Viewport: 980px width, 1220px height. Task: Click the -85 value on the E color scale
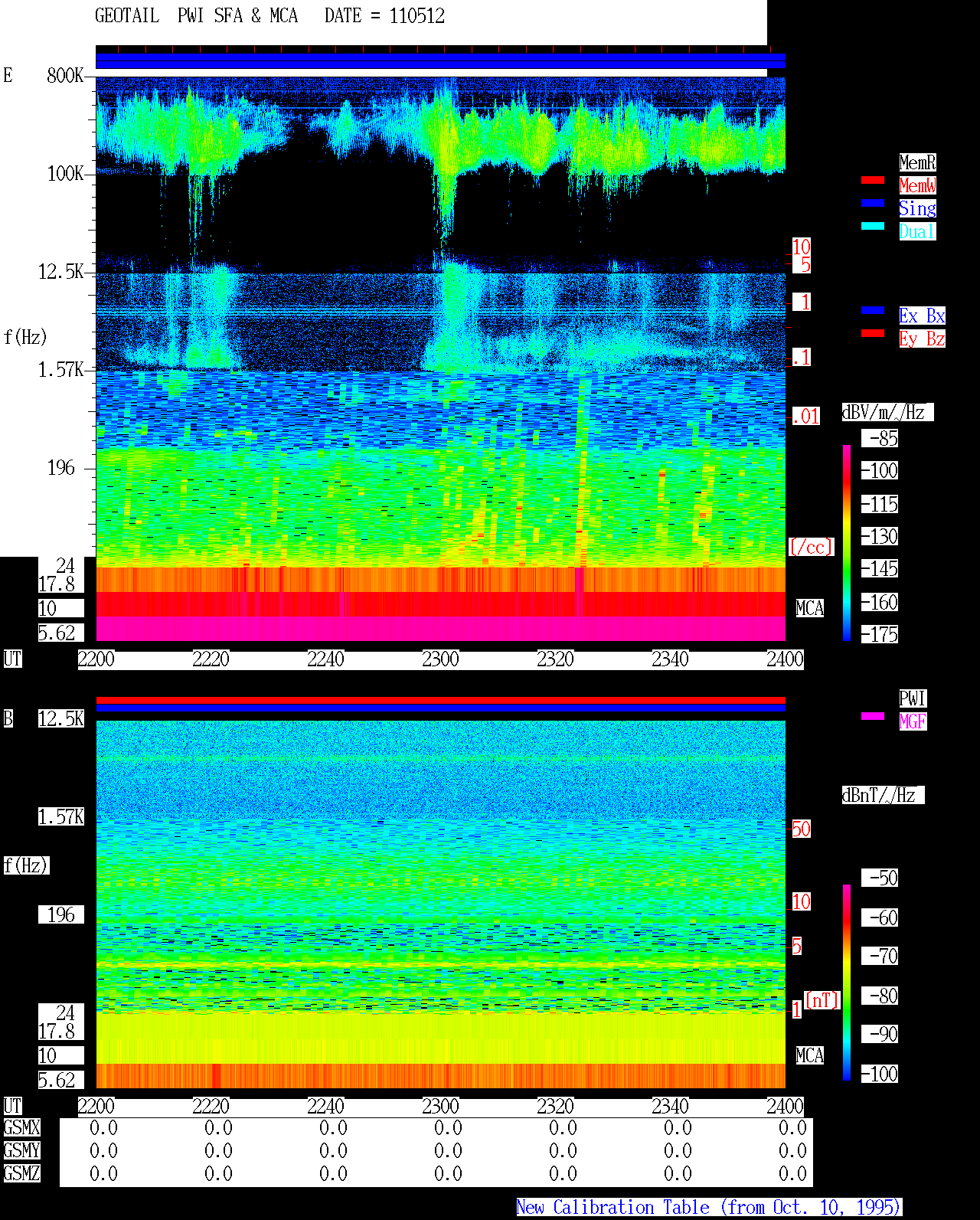pos(884,439)
